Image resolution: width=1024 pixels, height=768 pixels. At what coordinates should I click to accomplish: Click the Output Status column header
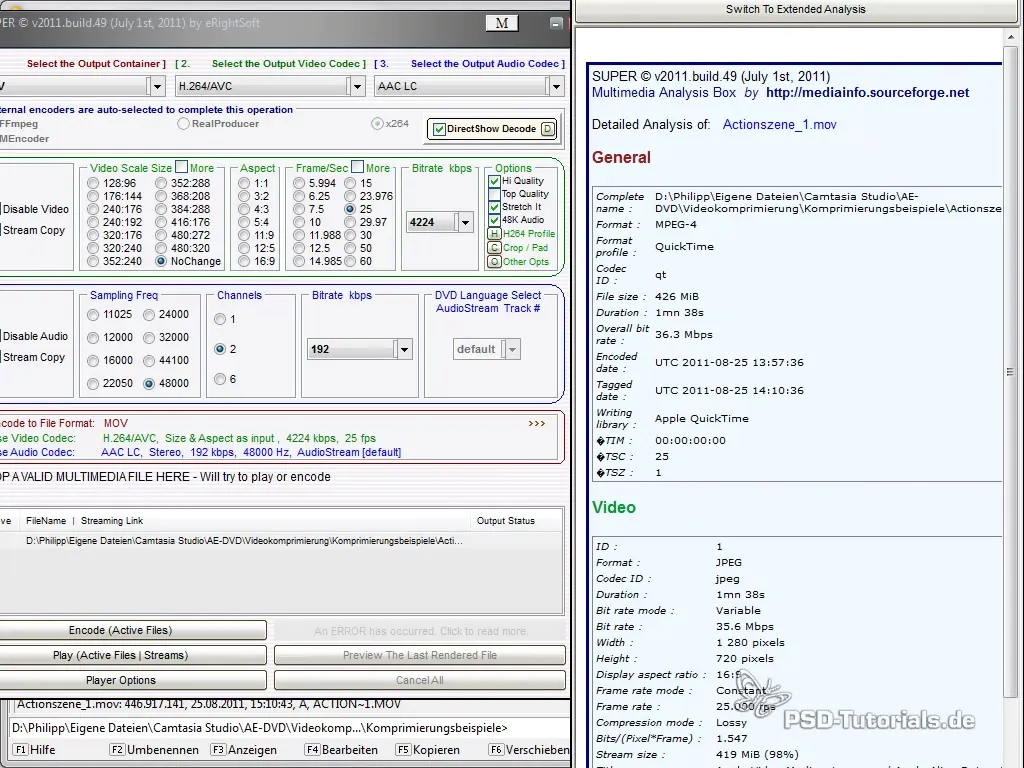[505, 520]
